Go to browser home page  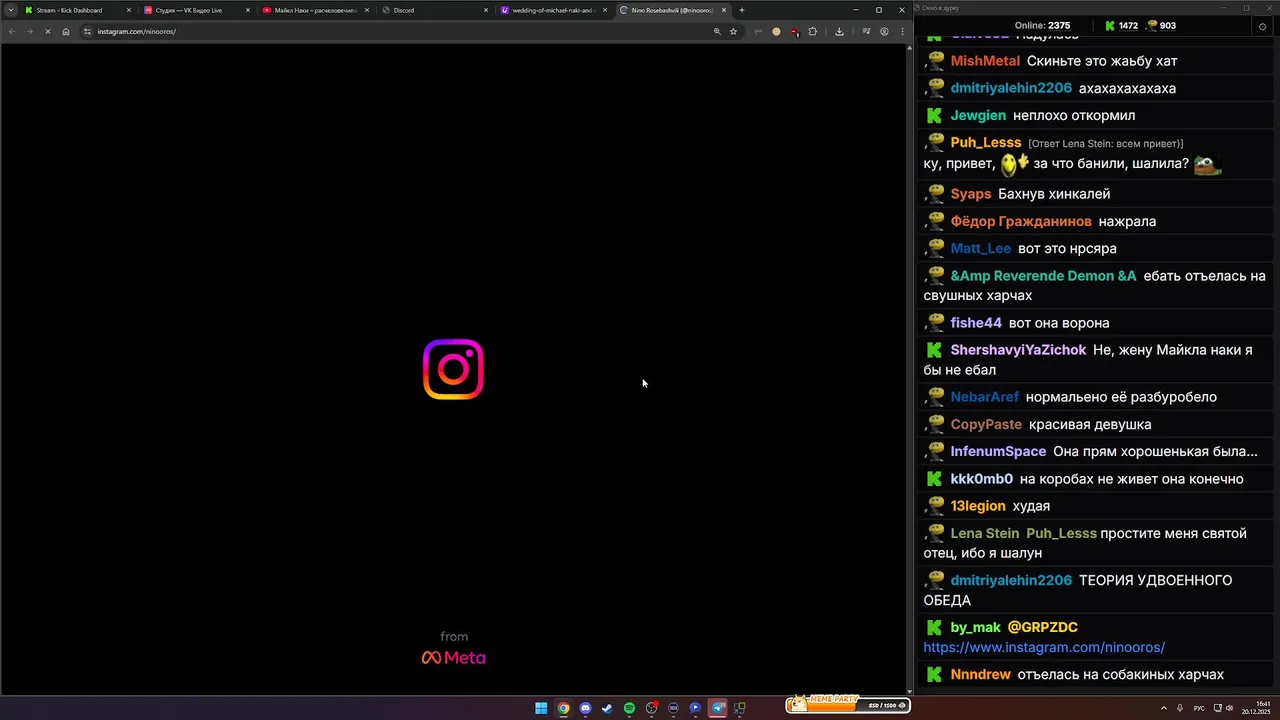coord(66,31)
